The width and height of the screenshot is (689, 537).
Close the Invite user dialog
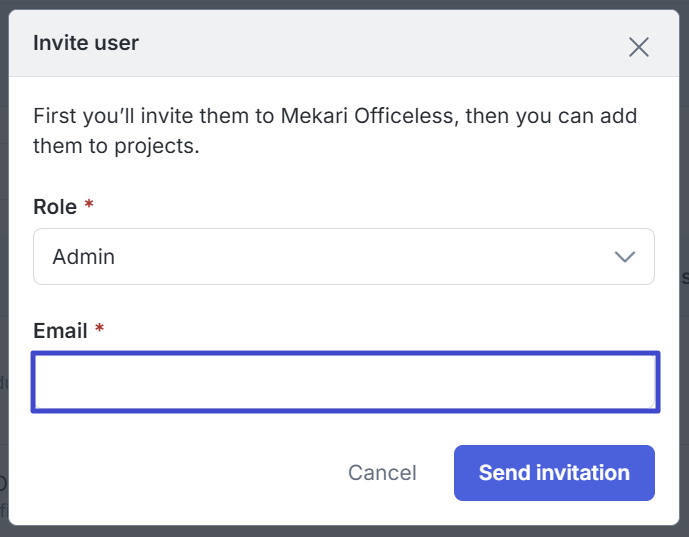638,46
